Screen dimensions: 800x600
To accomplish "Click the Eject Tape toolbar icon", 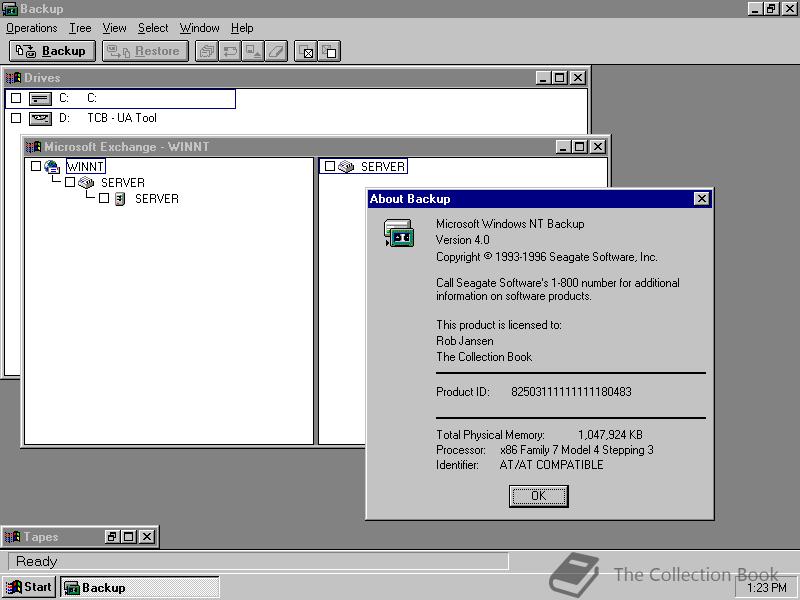I will click(253, 51).
